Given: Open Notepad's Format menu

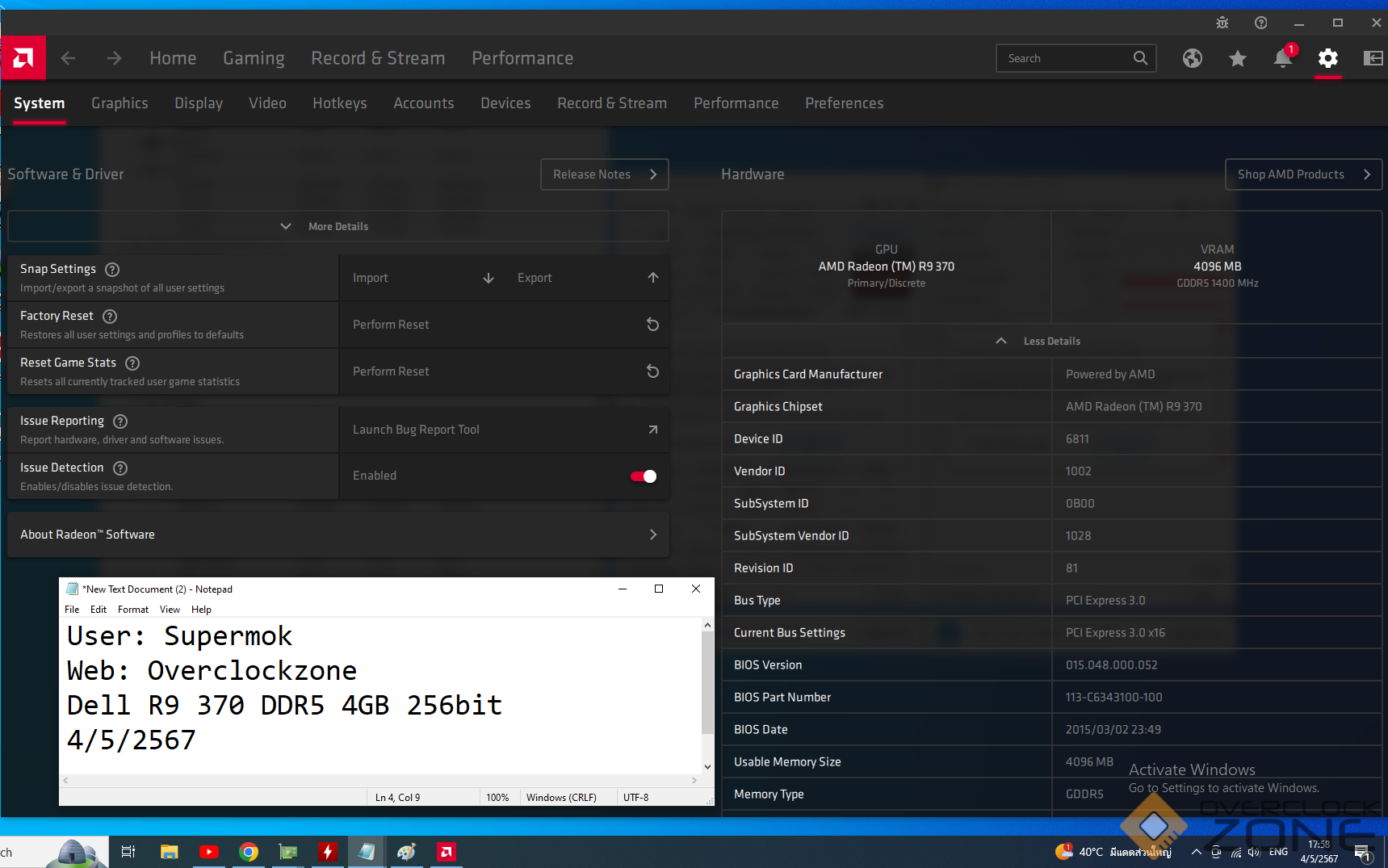Looking at the screenshot, I should [x=132, y=610].
